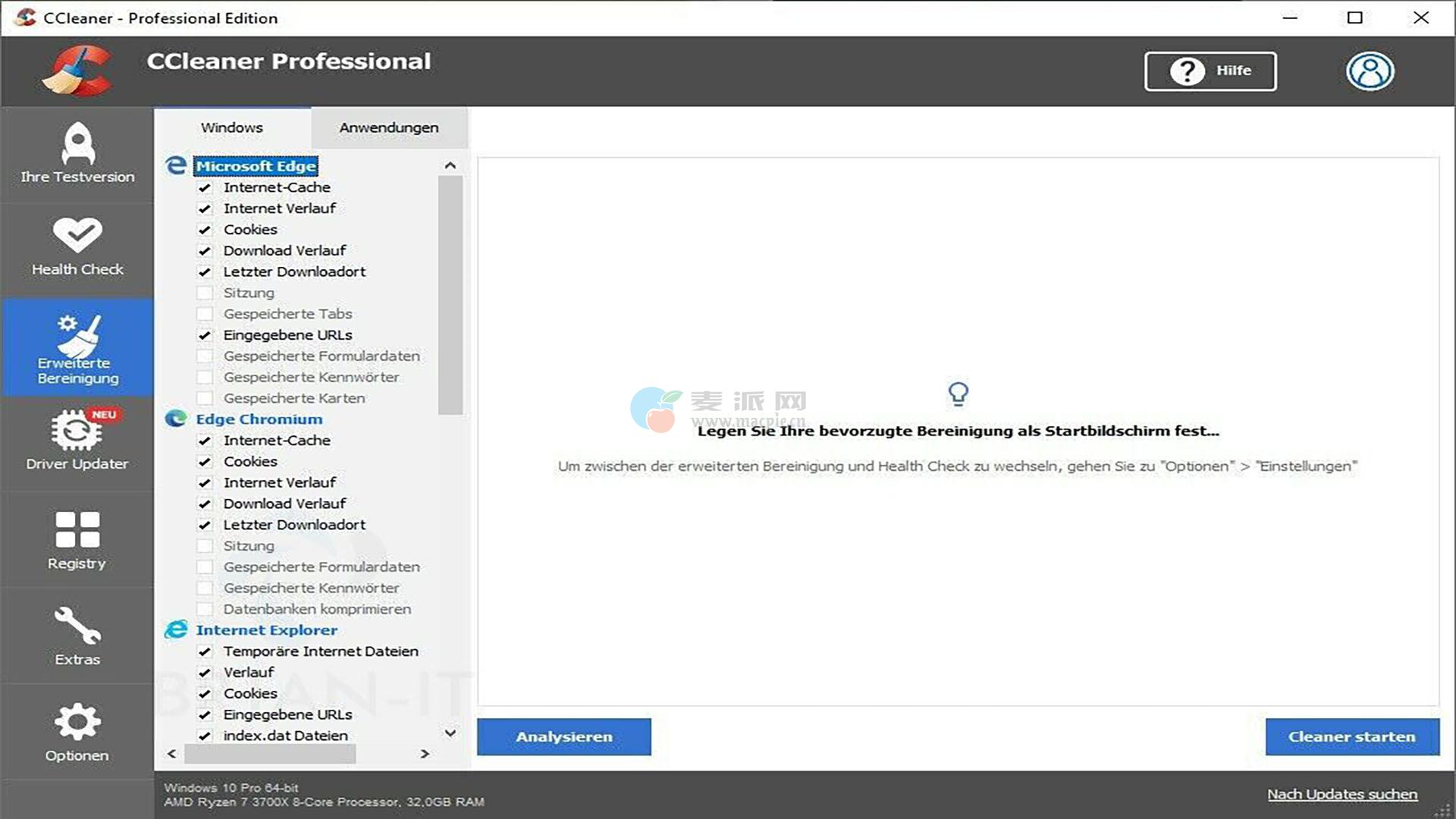The image size is (1456, 819).
Task: Open the Optionen gear icon
Action: coord(77,722)
